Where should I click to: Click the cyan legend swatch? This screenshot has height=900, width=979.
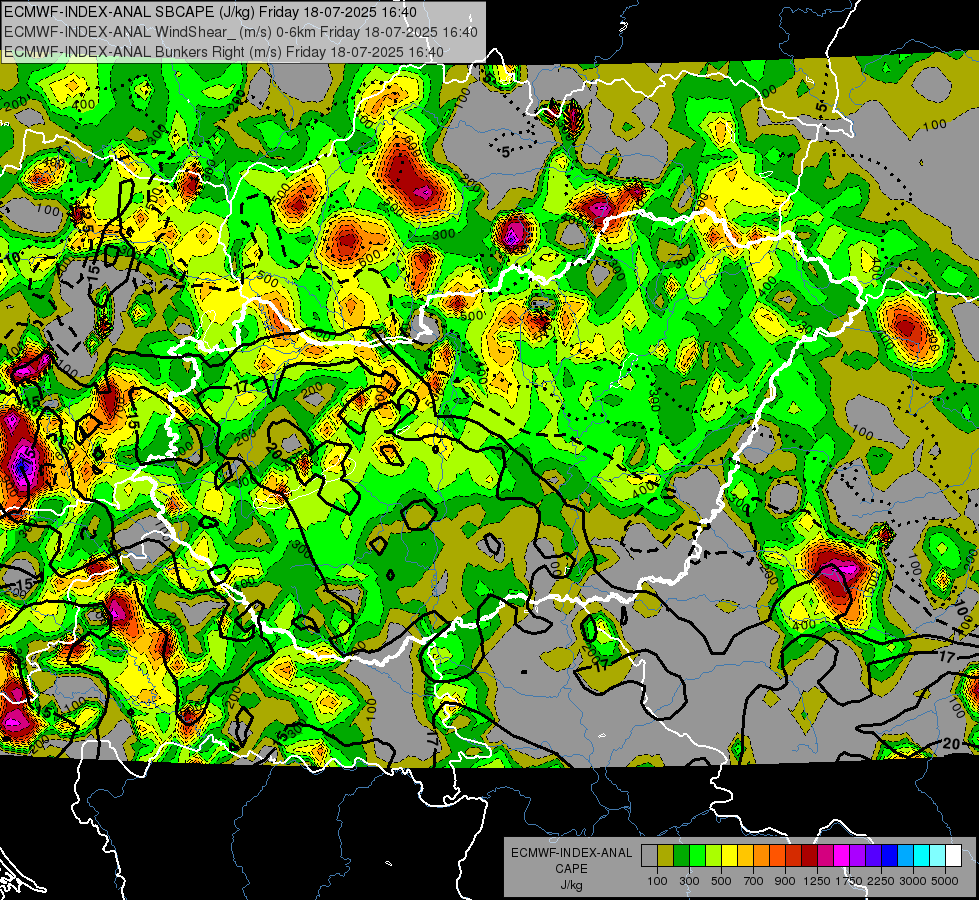click(x=921, y=856)
